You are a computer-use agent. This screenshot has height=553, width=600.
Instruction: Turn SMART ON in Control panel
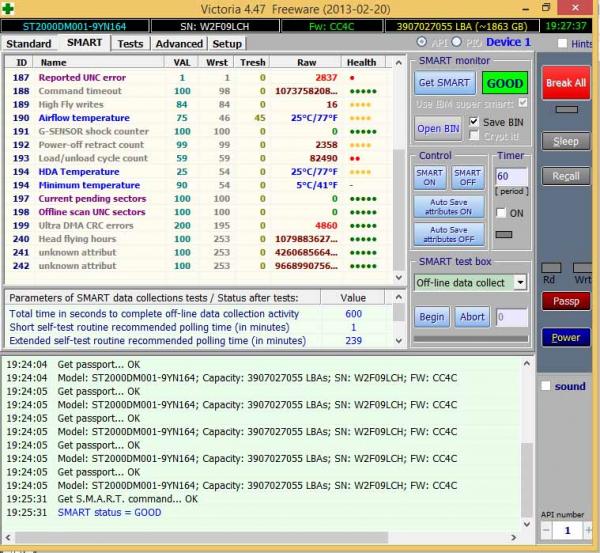(x=429, y=176)
